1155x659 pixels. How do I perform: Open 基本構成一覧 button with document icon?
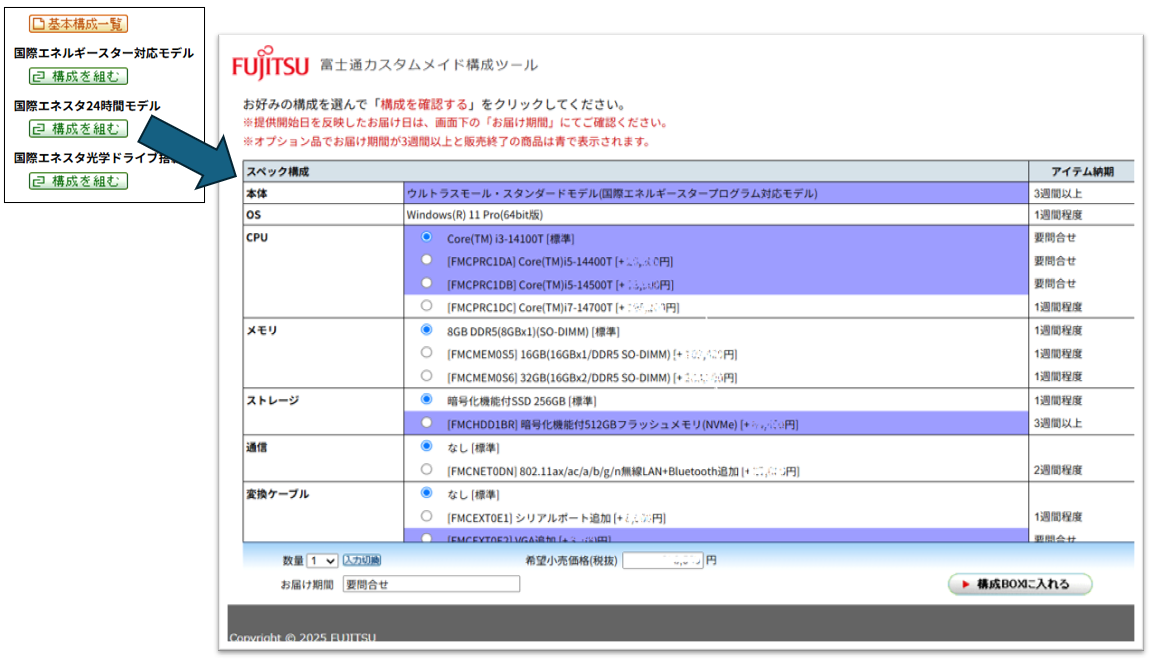click(x=78, y=24)
